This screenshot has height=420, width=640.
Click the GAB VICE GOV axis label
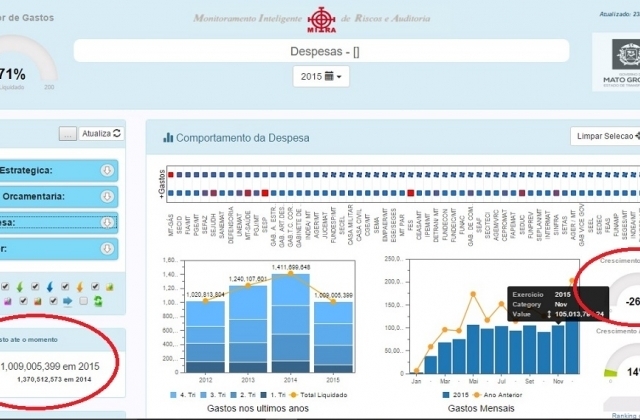(582, 225)
